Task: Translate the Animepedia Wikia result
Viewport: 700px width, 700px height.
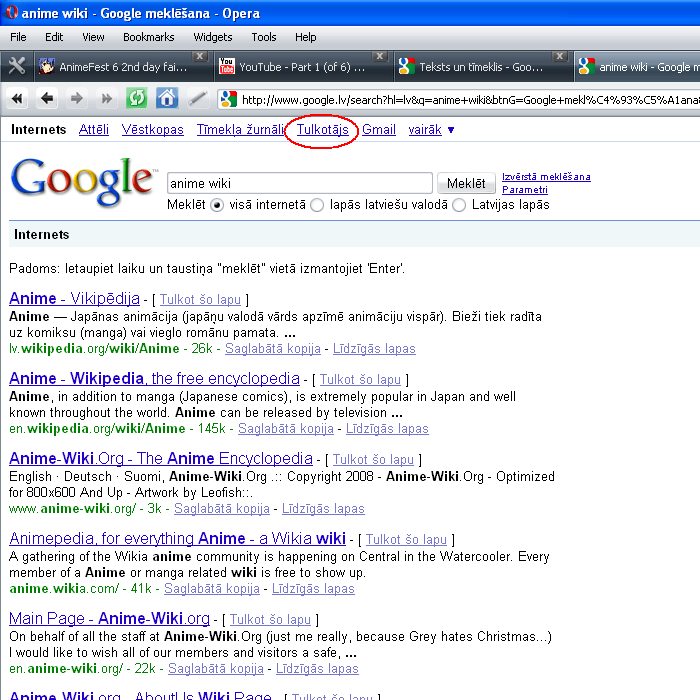Action: click(x=406, y=539)
